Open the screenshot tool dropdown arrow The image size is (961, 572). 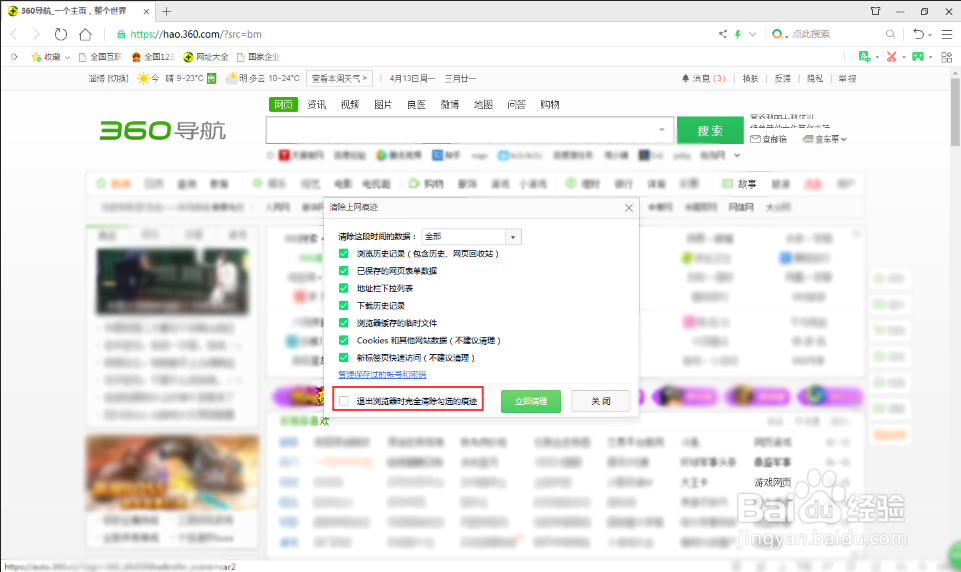pyautogui.click(x=903, y=58)
